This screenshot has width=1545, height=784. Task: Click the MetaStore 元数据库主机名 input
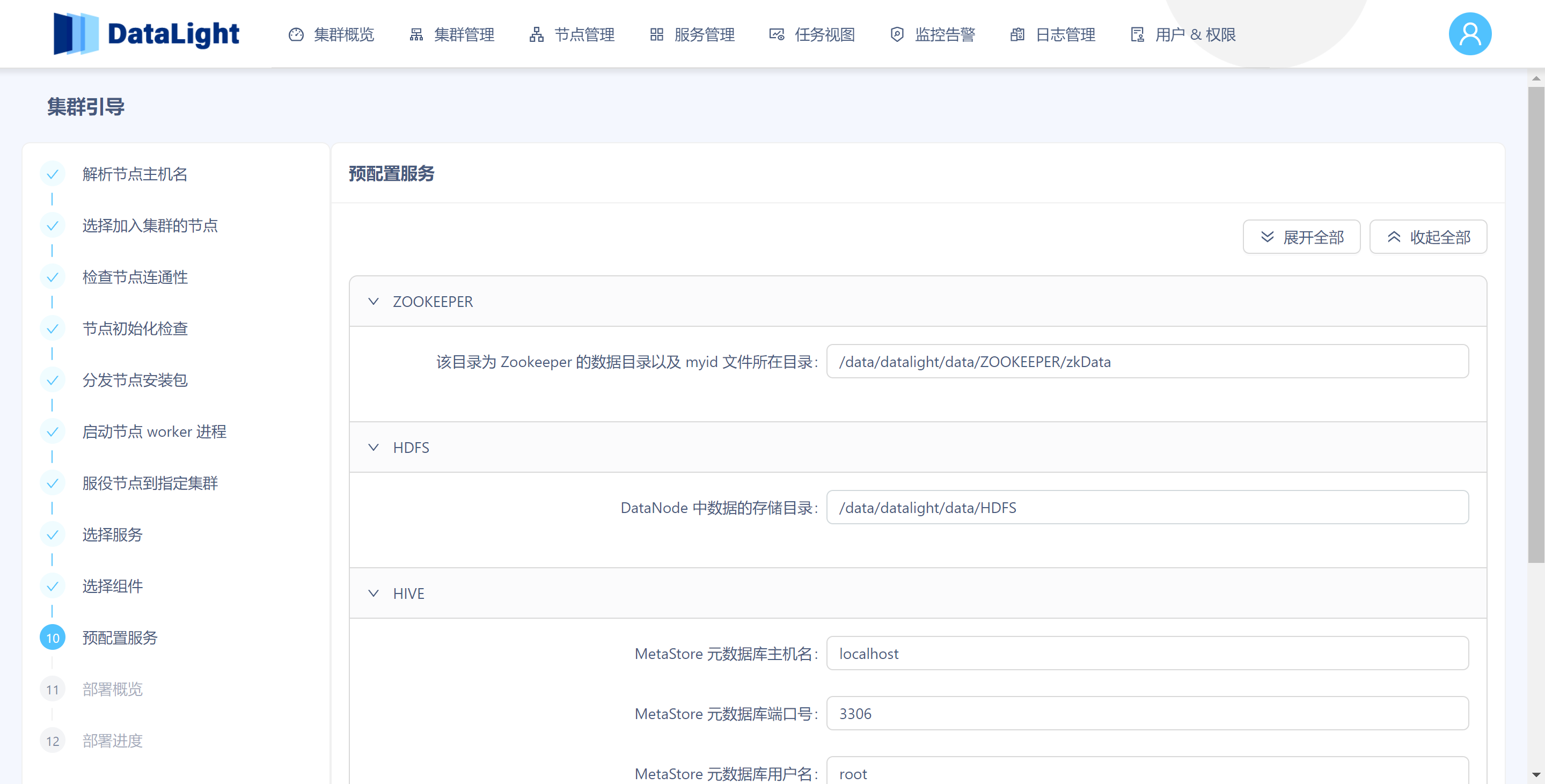pos(1147,654)
